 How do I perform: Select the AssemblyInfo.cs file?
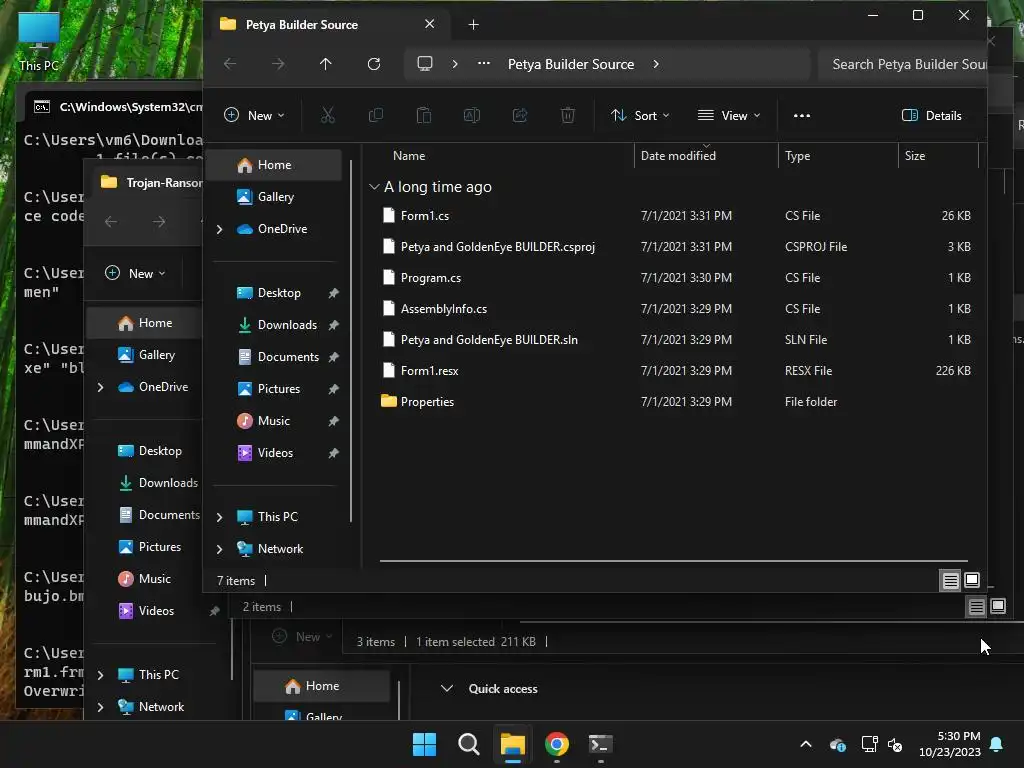point(675,309)
